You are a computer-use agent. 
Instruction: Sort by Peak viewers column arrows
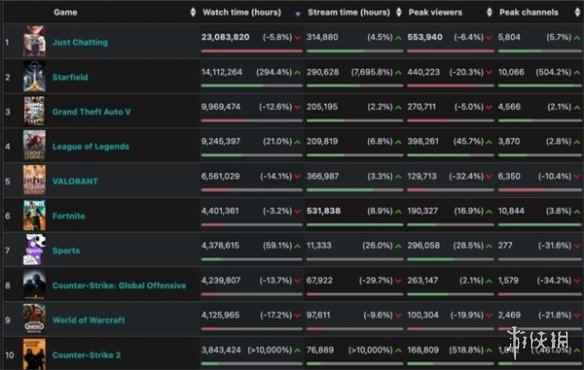click(489, 12)
